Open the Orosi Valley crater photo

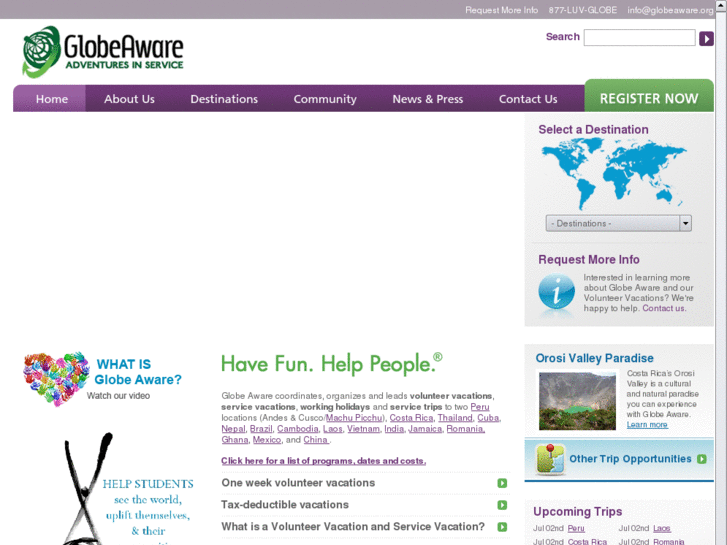tap(577, 400)
